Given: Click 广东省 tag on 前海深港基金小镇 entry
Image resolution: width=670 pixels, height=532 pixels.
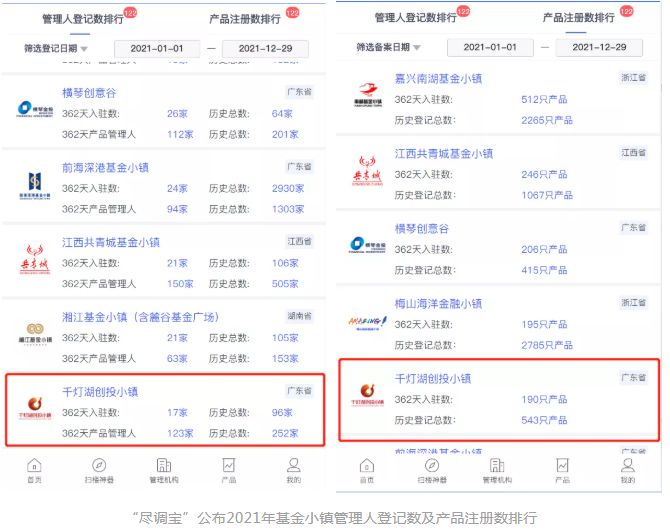Looking at the screenshot, I should (300, 167).
